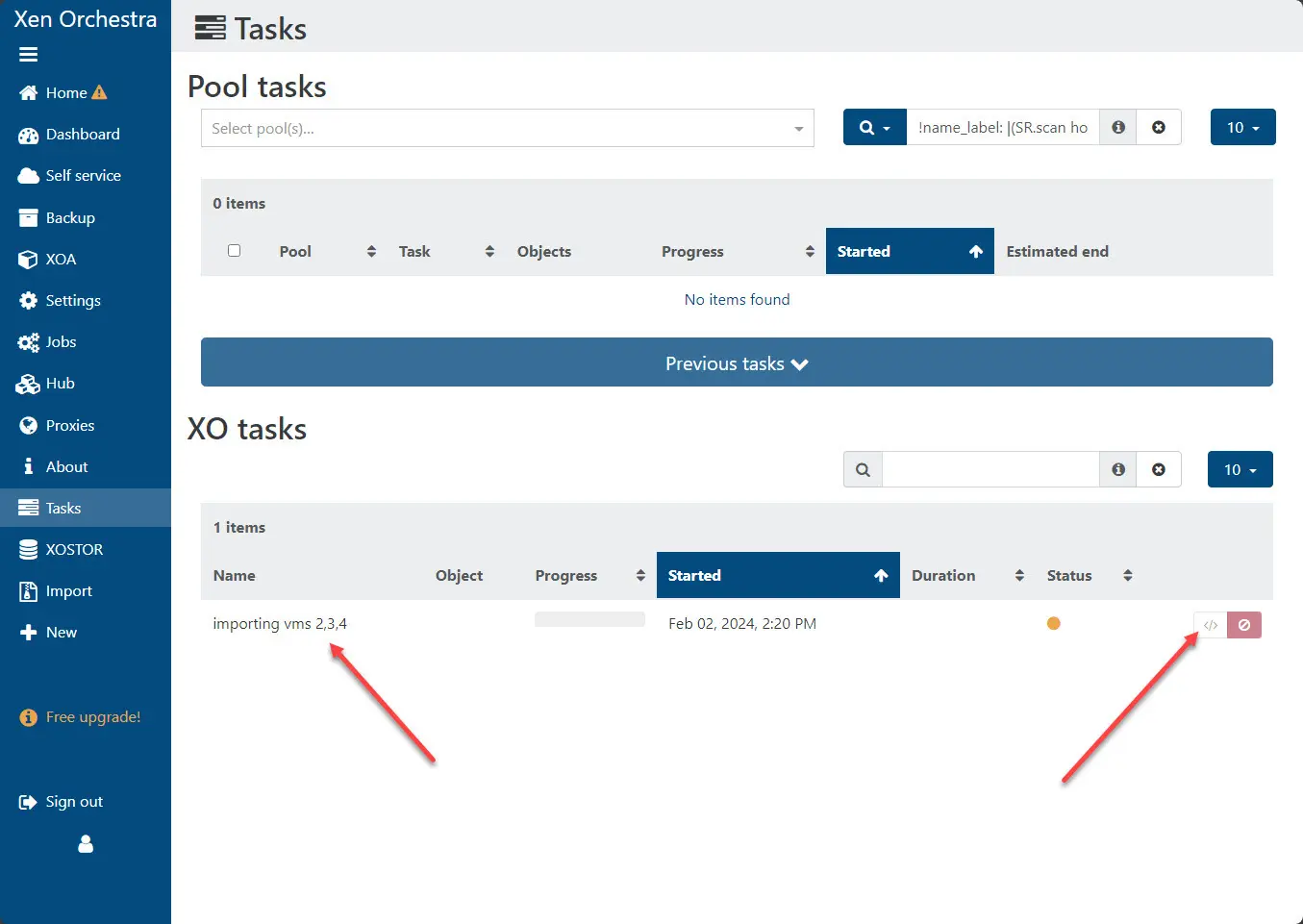Click the Feb 02, 2024 start time
Viewport: 1303px width, 924px height.
[x=742, y=624]
